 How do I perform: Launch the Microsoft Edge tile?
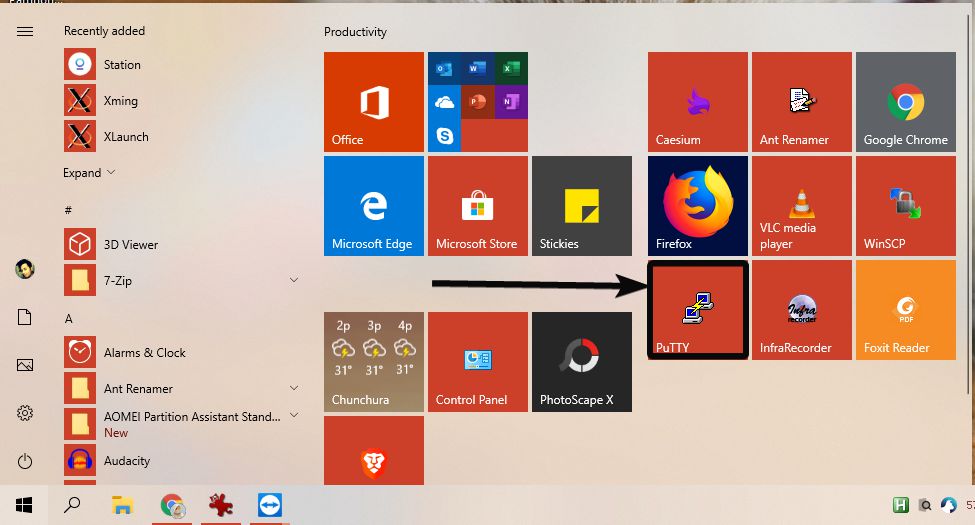pyautogui.click(x=374, y=206)
